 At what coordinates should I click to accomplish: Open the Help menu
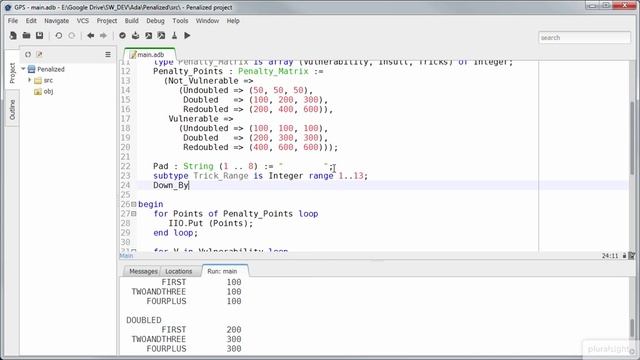pyautogui.click(x=233, y=21)
